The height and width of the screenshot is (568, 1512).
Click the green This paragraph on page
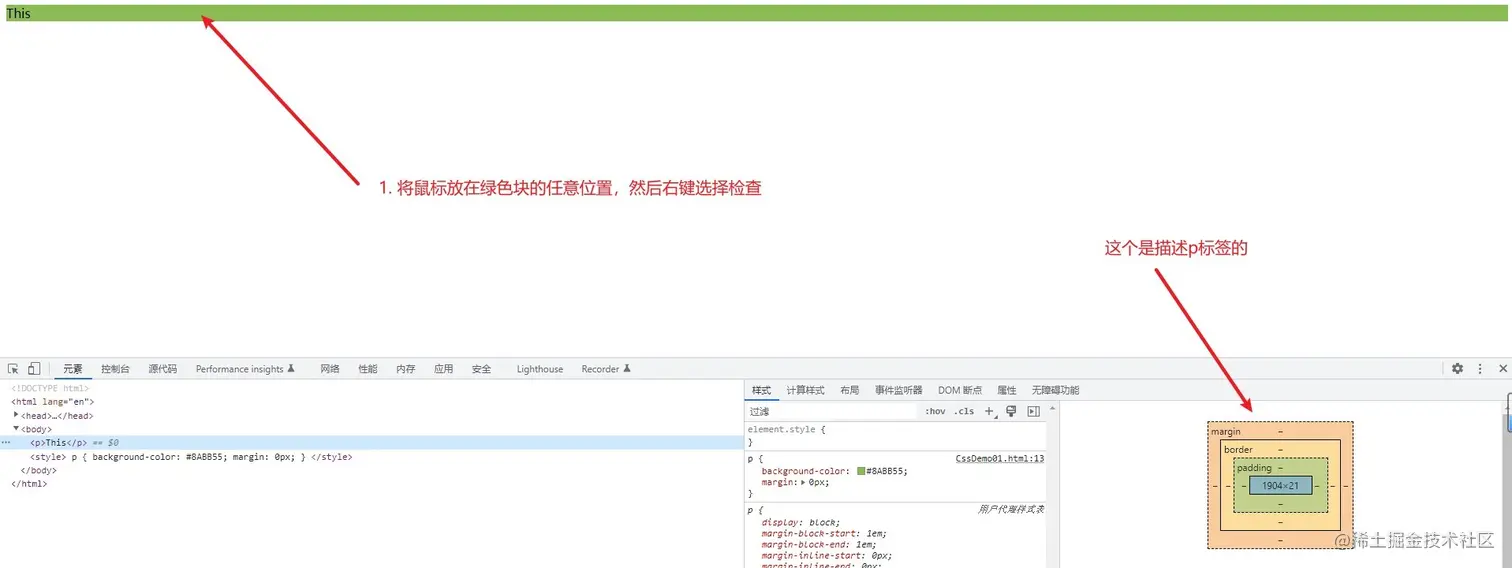pos(755,13)
